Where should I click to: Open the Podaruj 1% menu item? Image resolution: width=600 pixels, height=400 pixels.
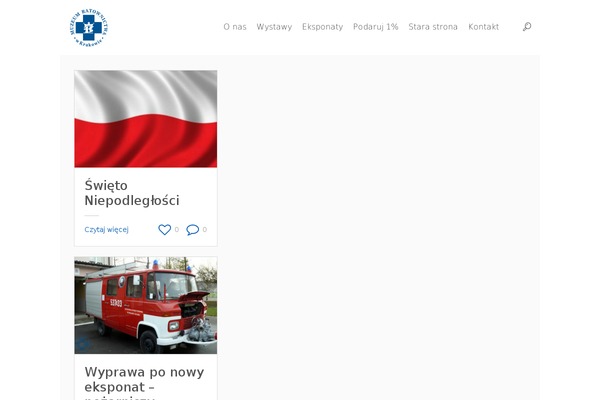pos(375,27)
